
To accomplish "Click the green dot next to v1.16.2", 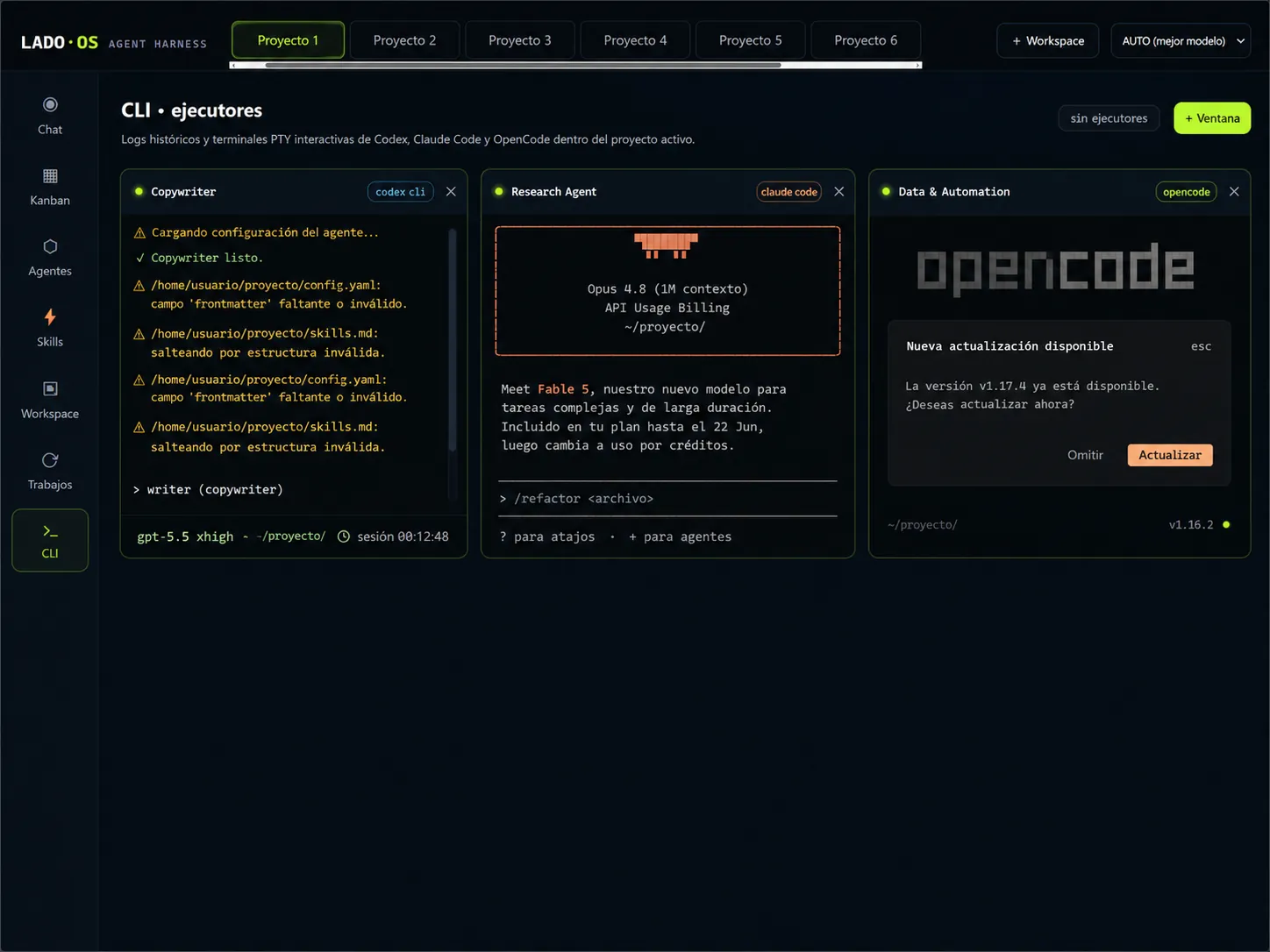I will (1226, 525).
